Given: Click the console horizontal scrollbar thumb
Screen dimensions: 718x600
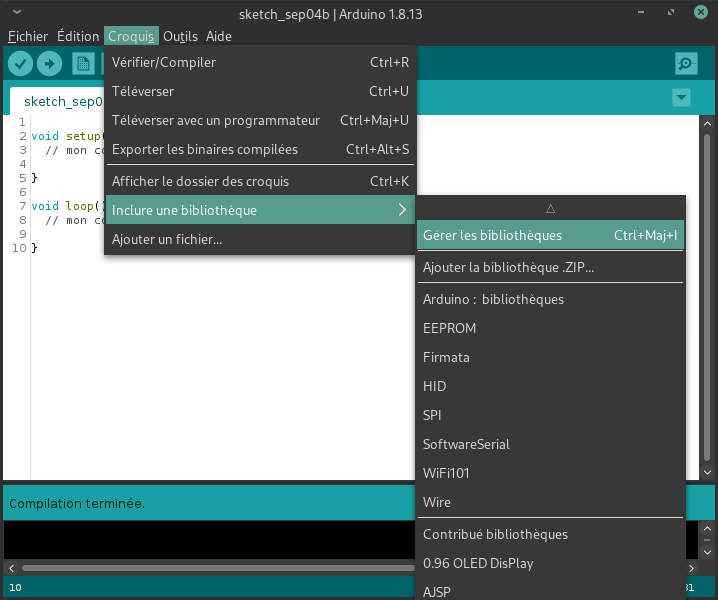Looking at the screenshot, I should (218, 568).
